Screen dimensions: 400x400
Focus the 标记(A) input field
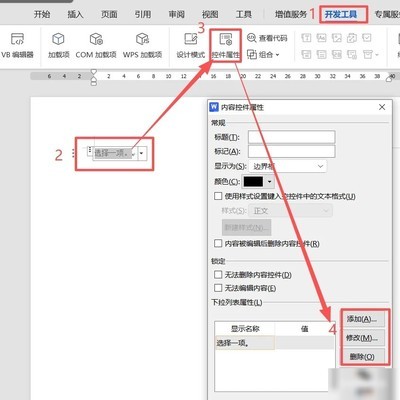click(292, 151)
